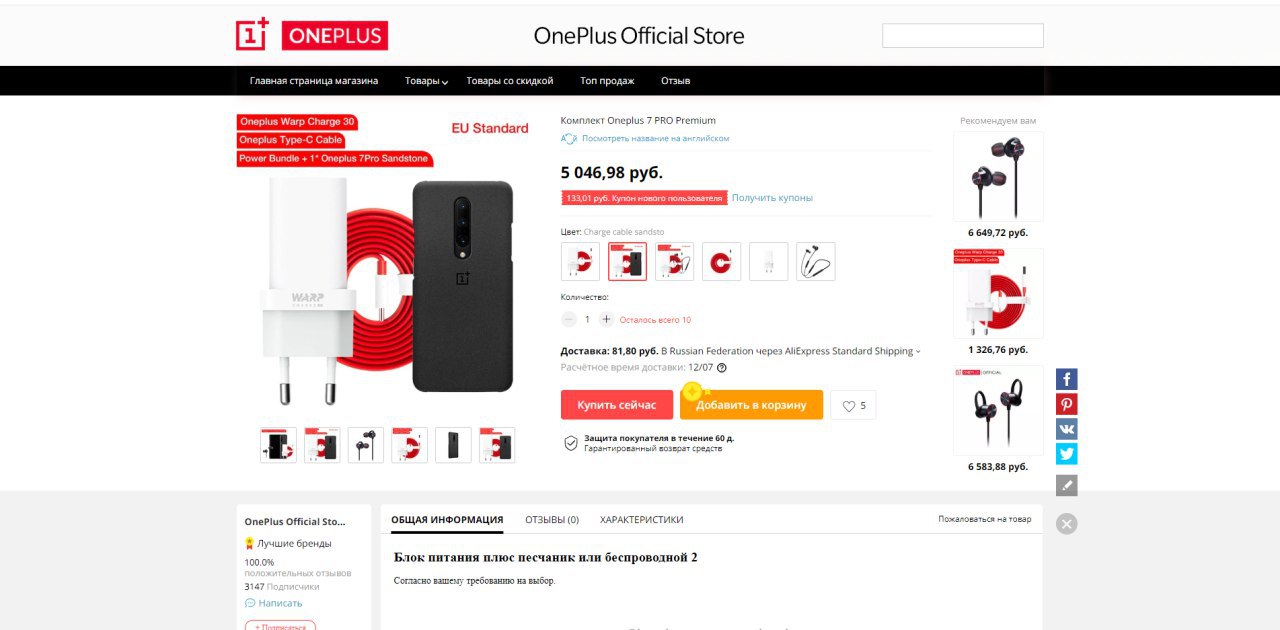Add item to wishlist with heart icon
1280x630 pixels.
(x=853, y=405)
